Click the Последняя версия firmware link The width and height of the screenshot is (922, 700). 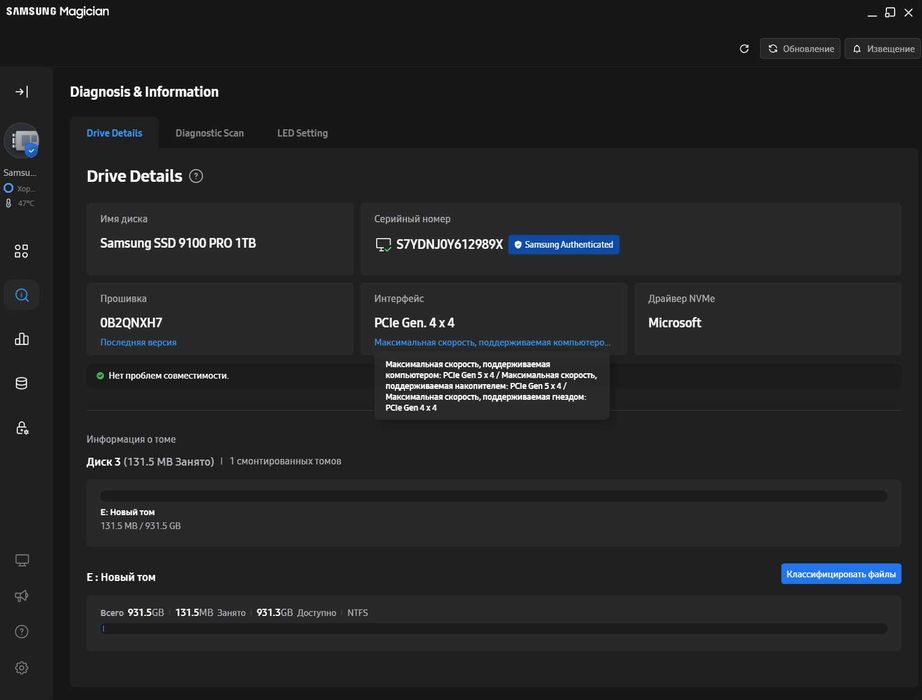tap(138, 342)
